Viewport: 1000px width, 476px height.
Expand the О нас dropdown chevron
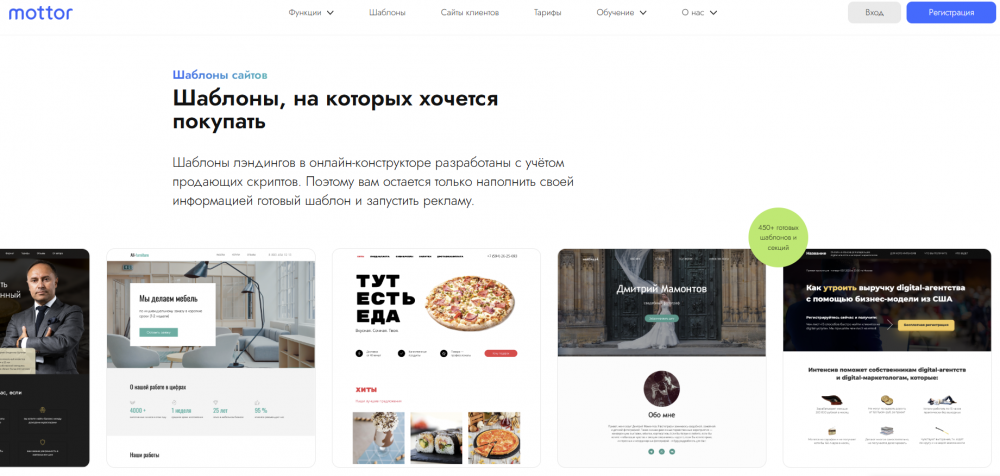(713, 13)
